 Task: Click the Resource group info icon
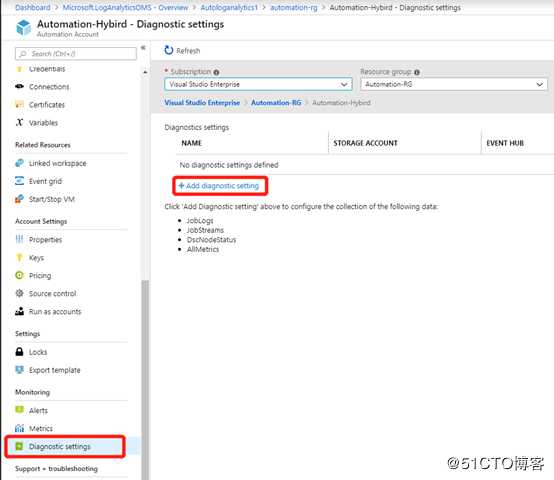pos(417,72)
